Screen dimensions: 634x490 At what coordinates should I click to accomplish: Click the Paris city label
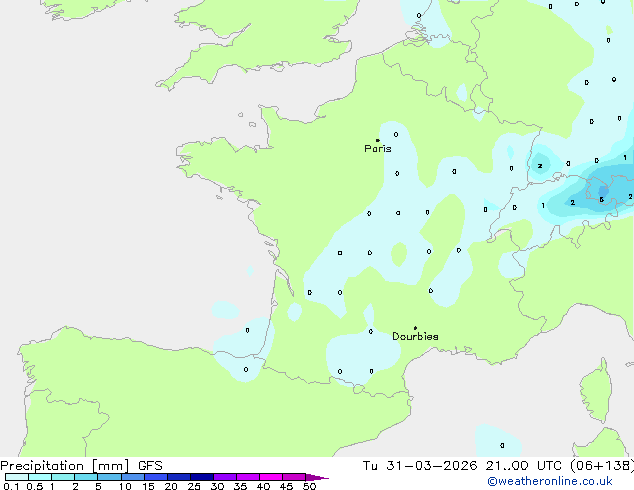pyautogui.click(x=378, y=149)
